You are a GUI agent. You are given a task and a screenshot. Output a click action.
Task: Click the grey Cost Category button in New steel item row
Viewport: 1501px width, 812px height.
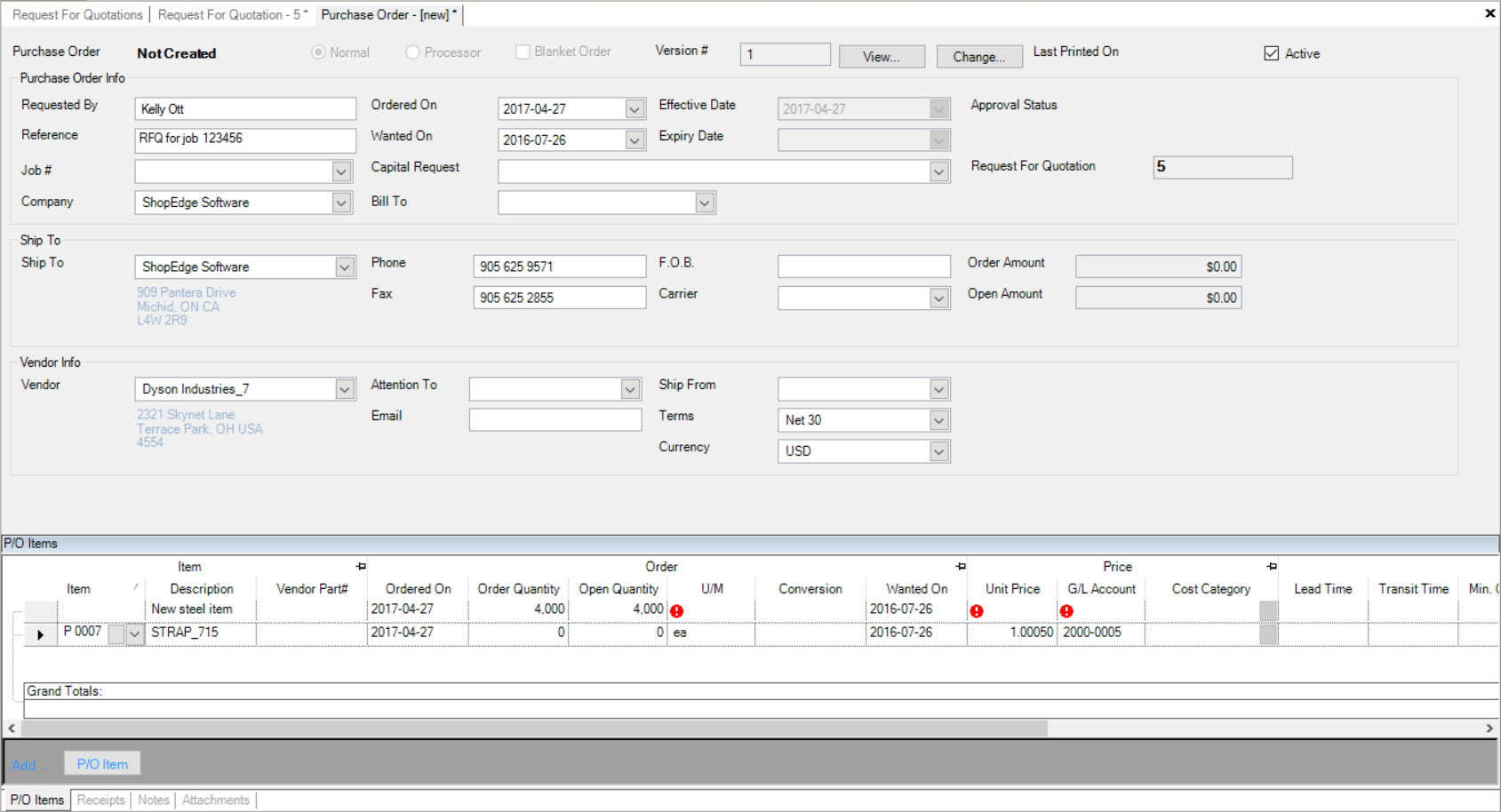pyautogui.click(x=1269, y=610)
